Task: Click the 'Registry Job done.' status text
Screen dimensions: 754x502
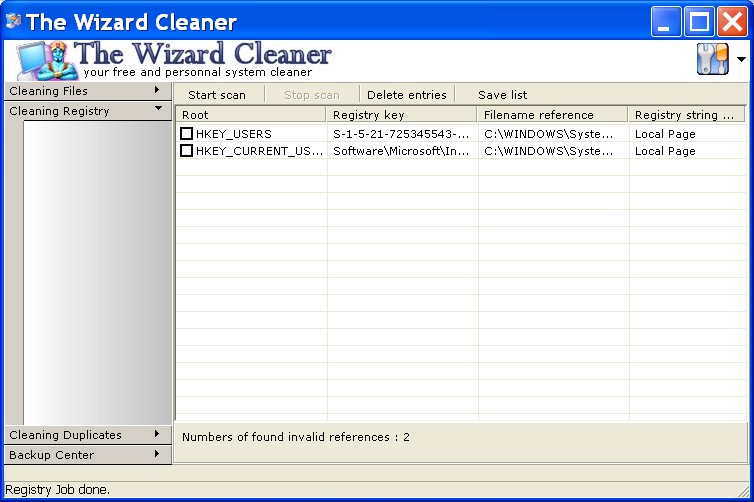Action: point(57,489)
